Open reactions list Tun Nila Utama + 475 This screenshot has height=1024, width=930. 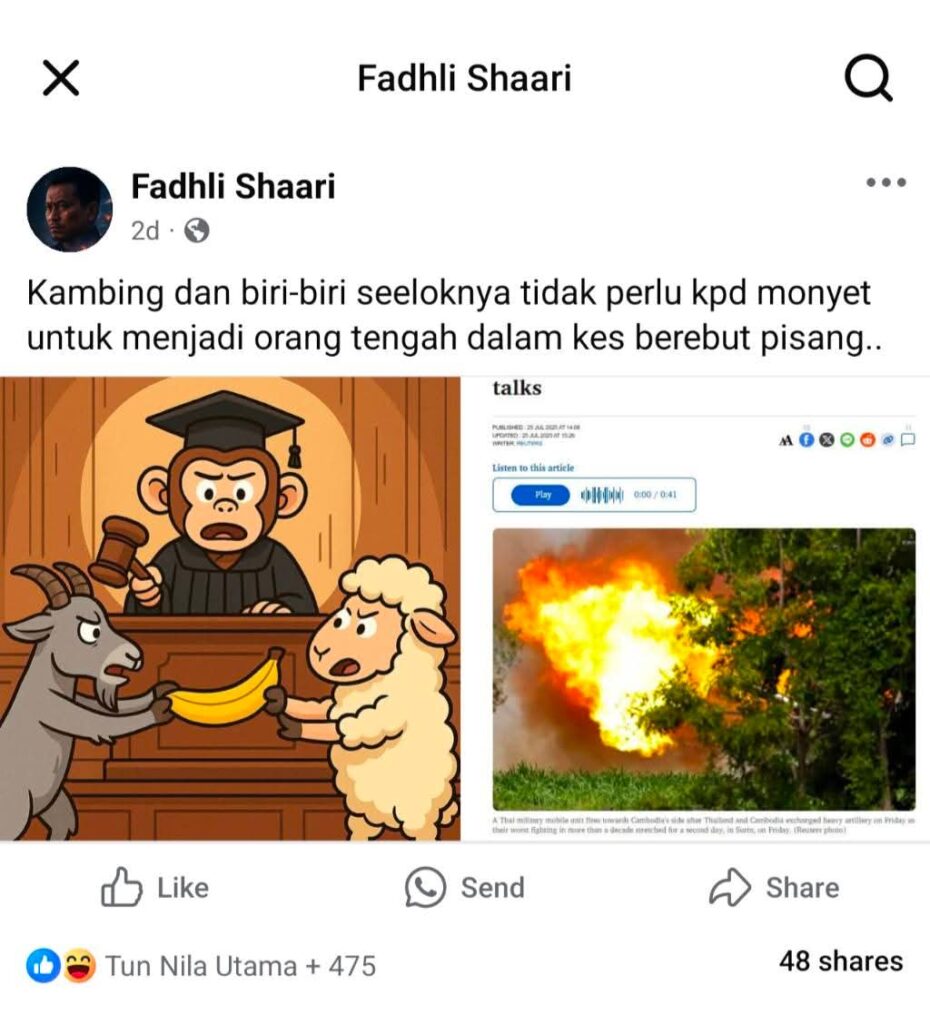click(240, 966)
